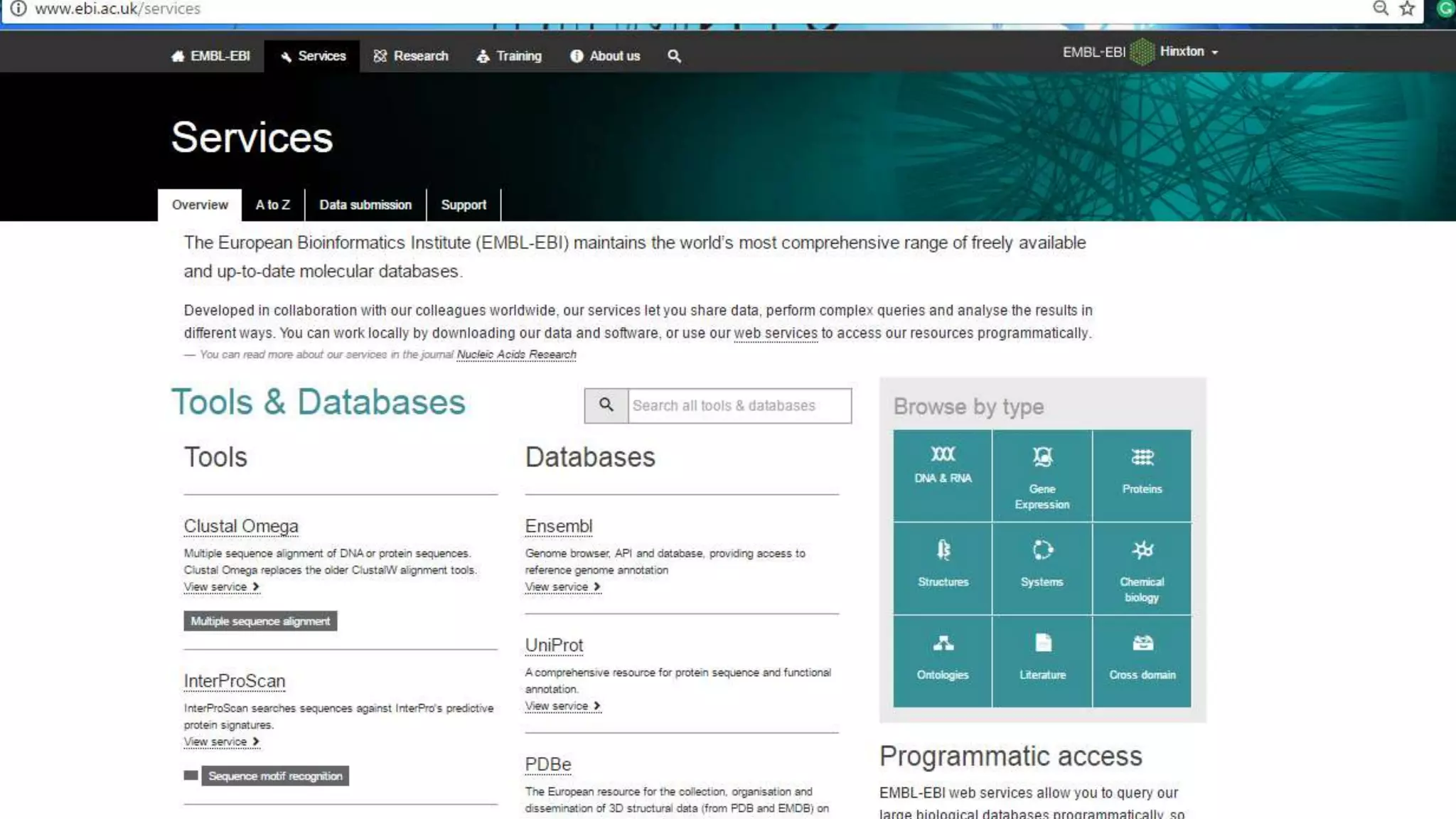
Task: Open the Literature browse tile
Action: coord(1042,661)
